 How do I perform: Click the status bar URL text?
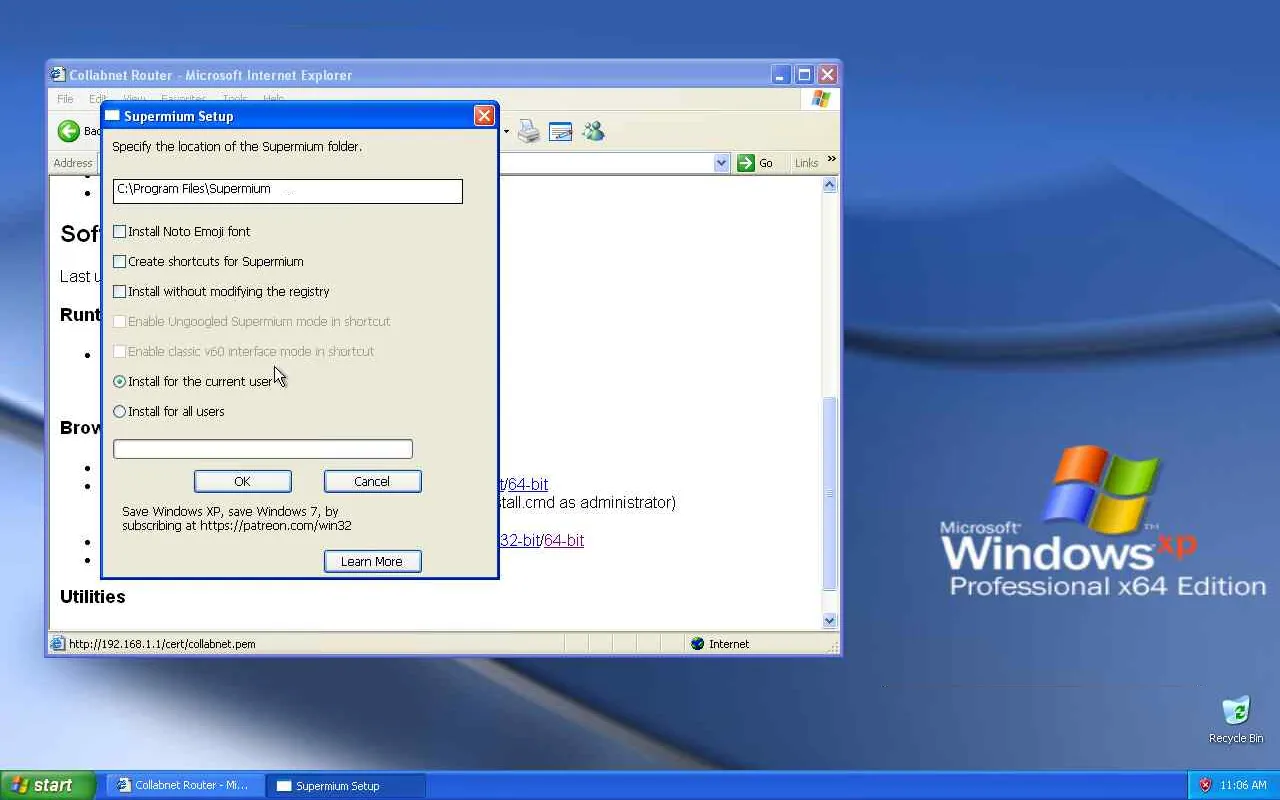point(162,644)
